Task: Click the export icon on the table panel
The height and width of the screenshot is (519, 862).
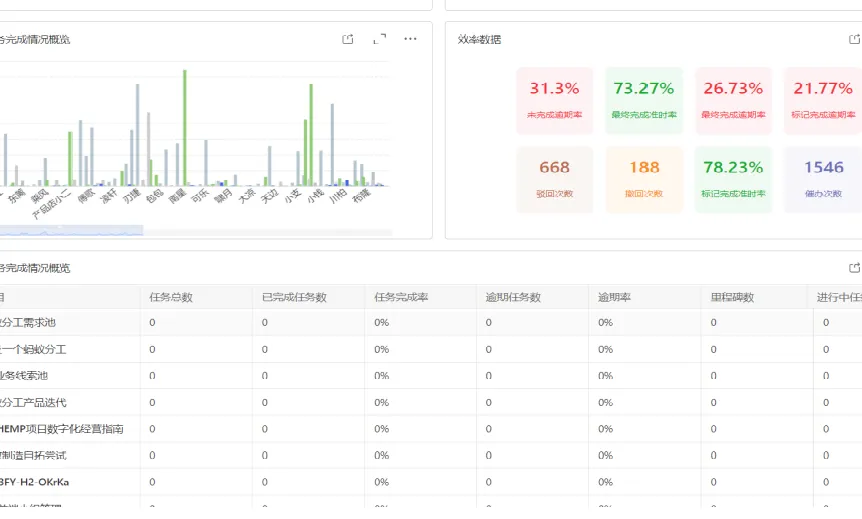Action: tap(854, 268)
